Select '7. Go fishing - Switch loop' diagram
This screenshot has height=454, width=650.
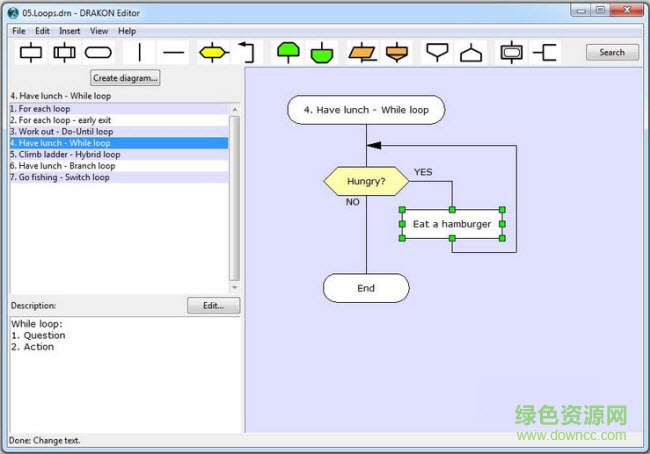click(60, 177)
